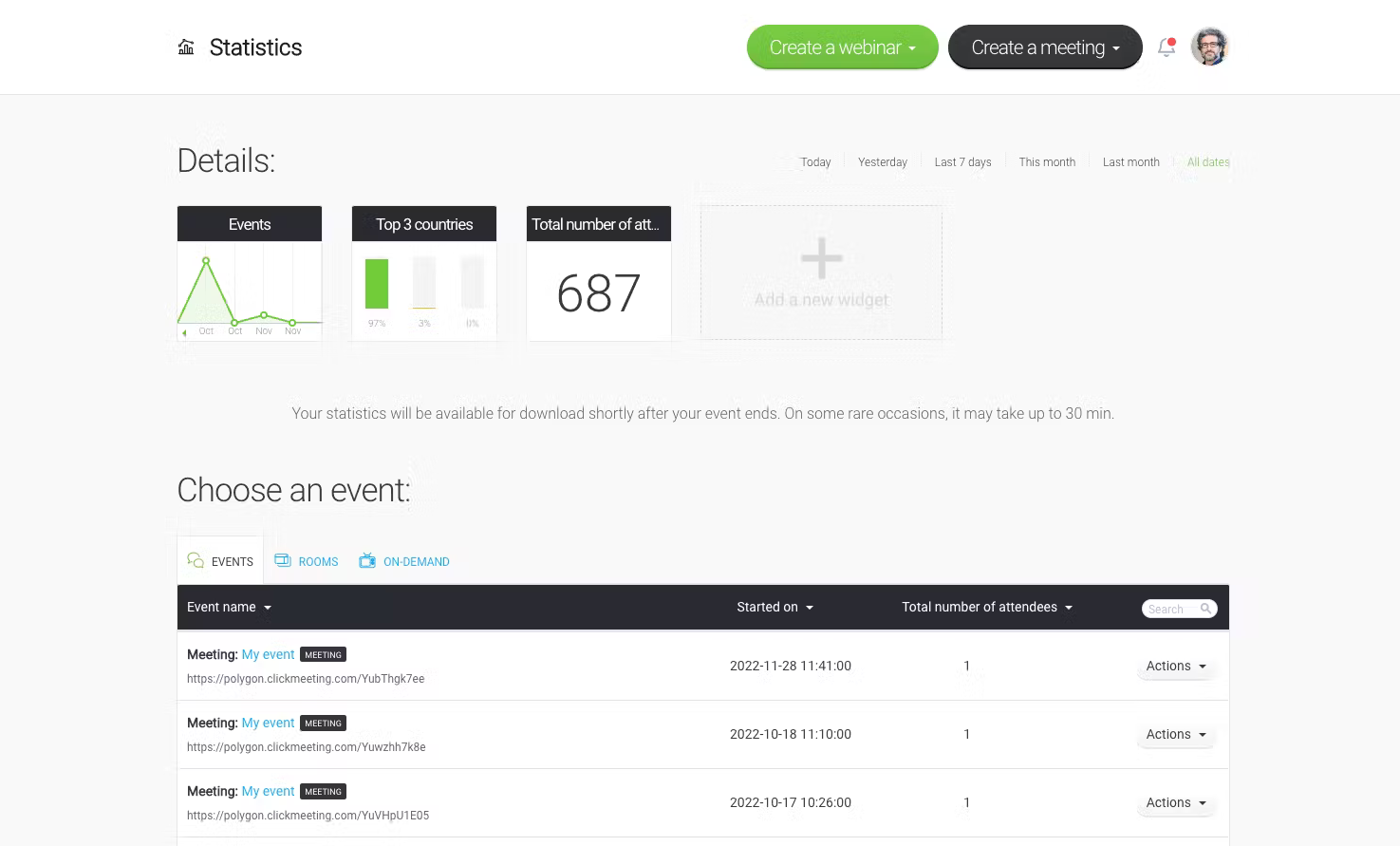Click the Statistics page icon
Viewport: 1400px width, 846px height.
click(x=186, y=47)
